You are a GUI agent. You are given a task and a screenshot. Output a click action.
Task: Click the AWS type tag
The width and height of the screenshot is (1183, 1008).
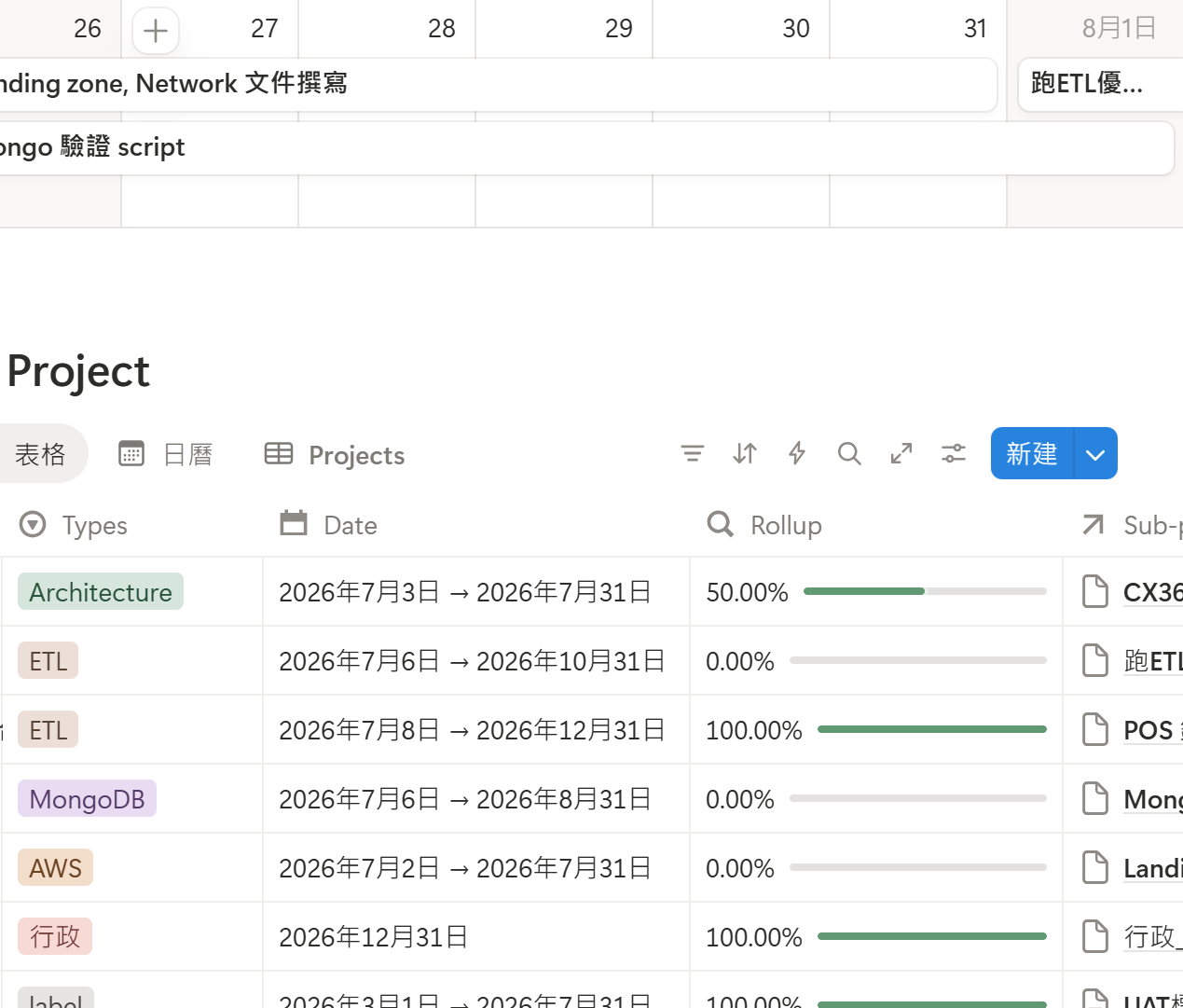(55, 867)
